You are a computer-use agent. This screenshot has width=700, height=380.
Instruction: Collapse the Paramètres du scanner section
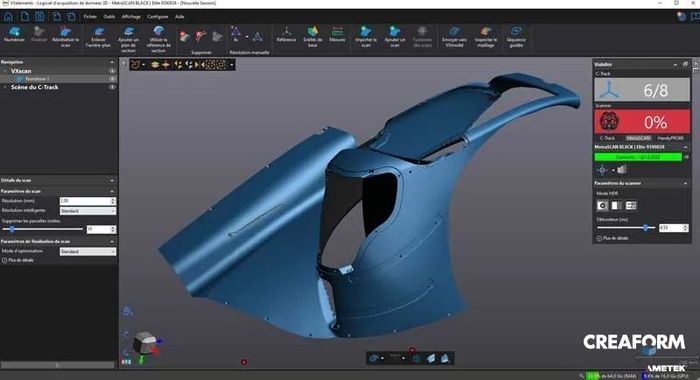[x=685, y=184]
